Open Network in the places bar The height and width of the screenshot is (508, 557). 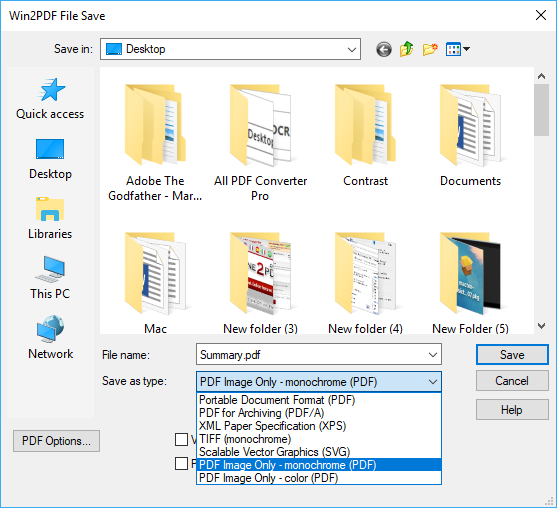50,338
